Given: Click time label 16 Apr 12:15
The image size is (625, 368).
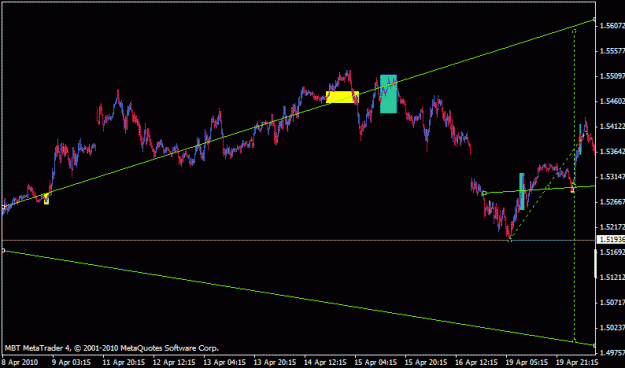Looking at the screenshot, I should (x=477, y=362).
